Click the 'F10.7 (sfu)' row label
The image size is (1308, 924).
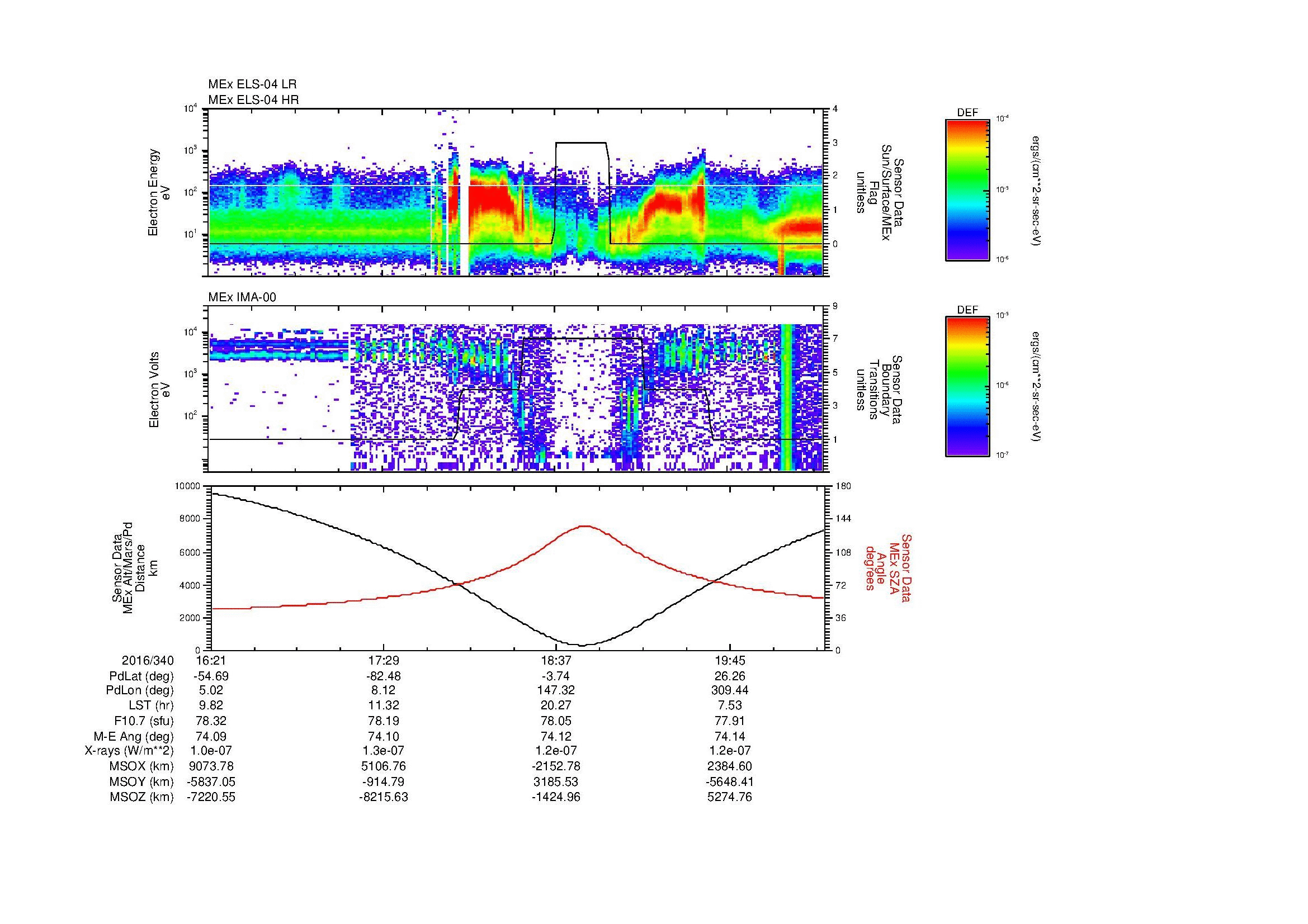(144, 721)
